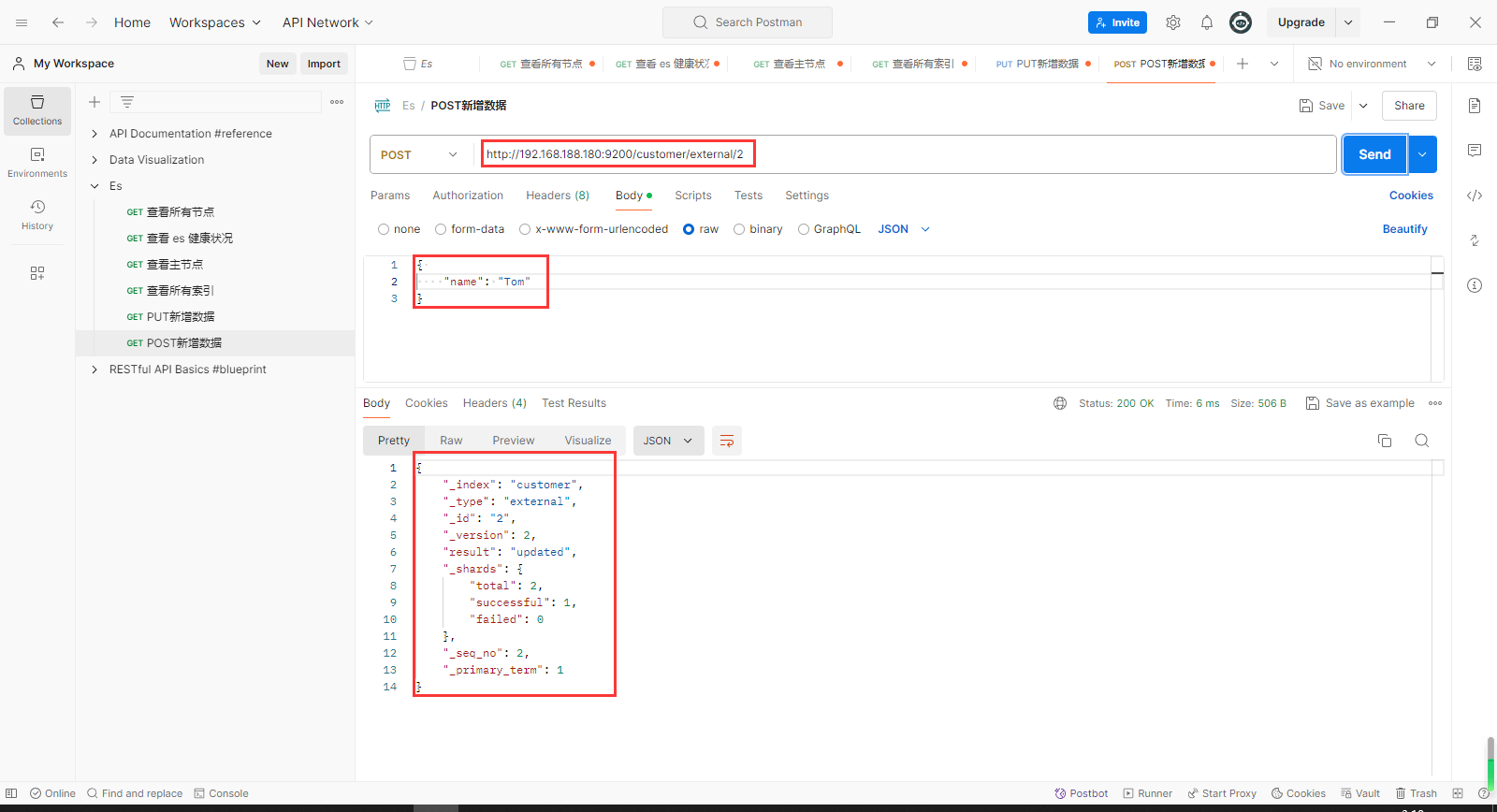Image resolution: width=1497 pixels, height=812 pixels.
Task: Open Runner from status bar
Action: 1148,793
